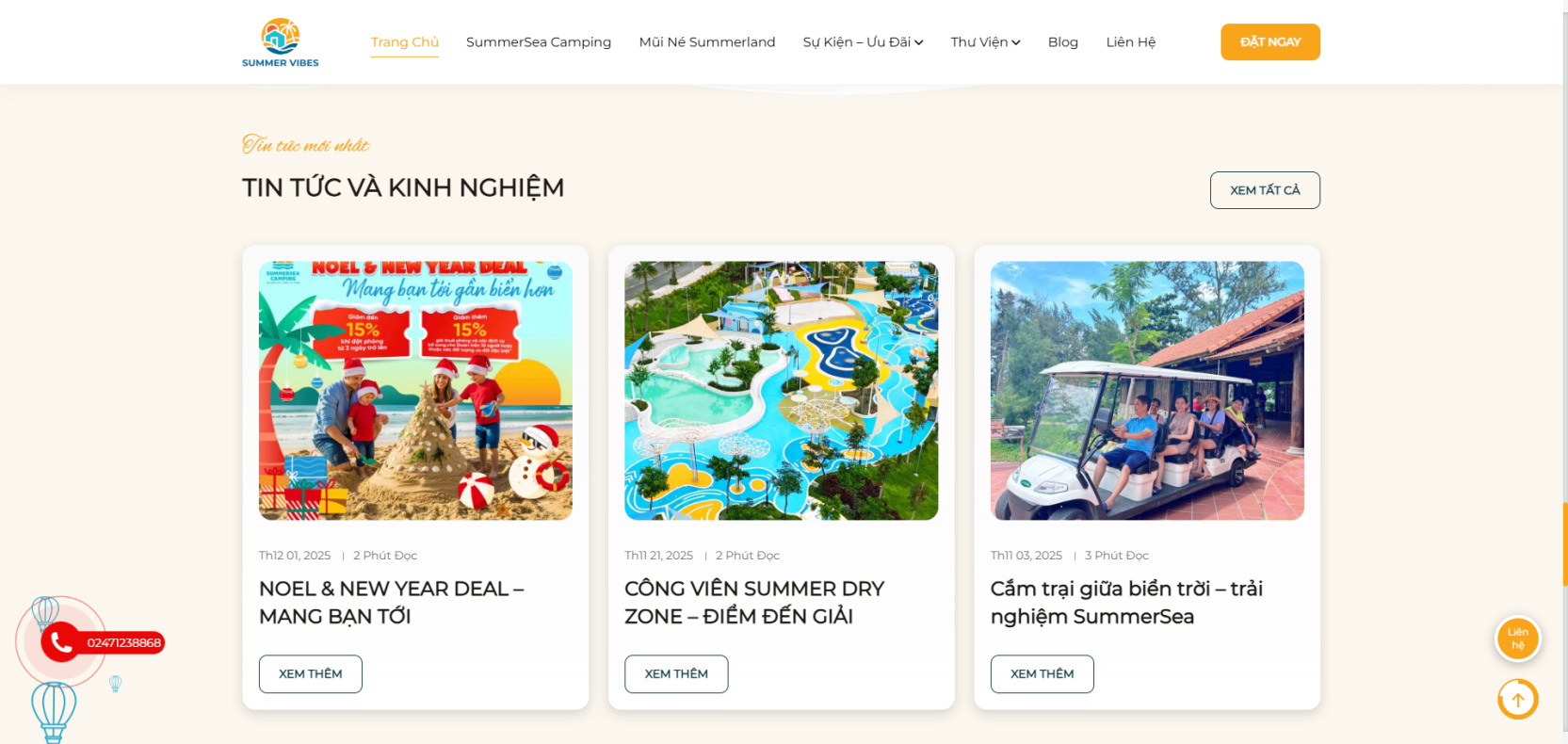Expand the Sự Kiện – Ưu Đãi dropdown
The width and height of the screenshot is (1568, 744).
[x=863, y=42]
